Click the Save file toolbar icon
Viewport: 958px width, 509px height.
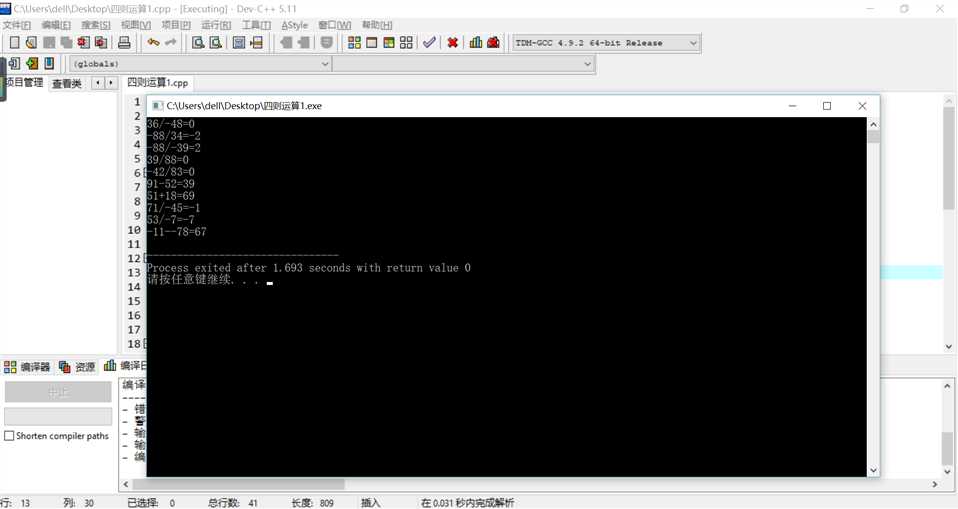coord(49,42)
